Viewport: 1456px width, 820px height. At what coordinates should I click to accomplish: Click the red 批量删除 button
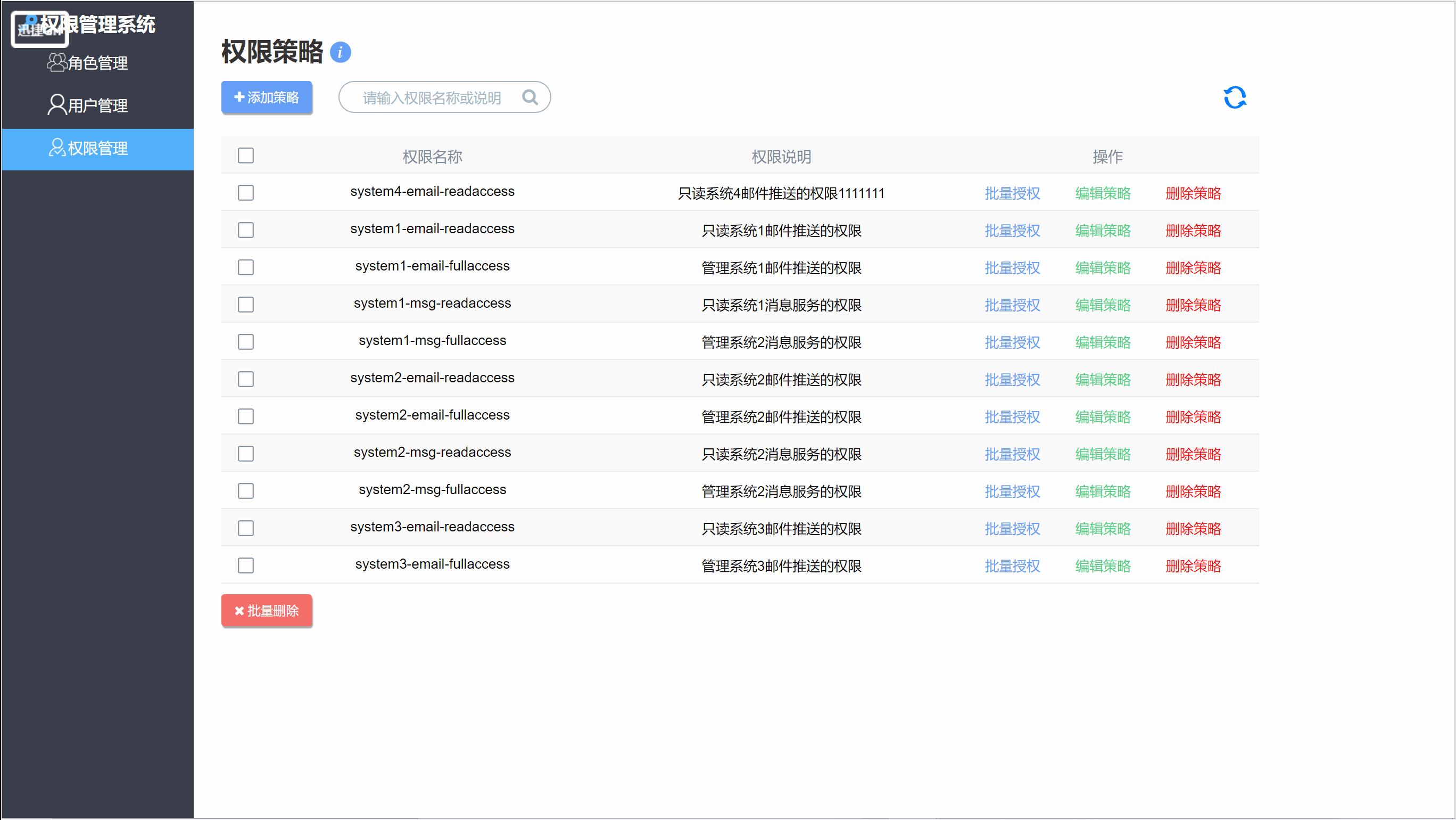267,611
